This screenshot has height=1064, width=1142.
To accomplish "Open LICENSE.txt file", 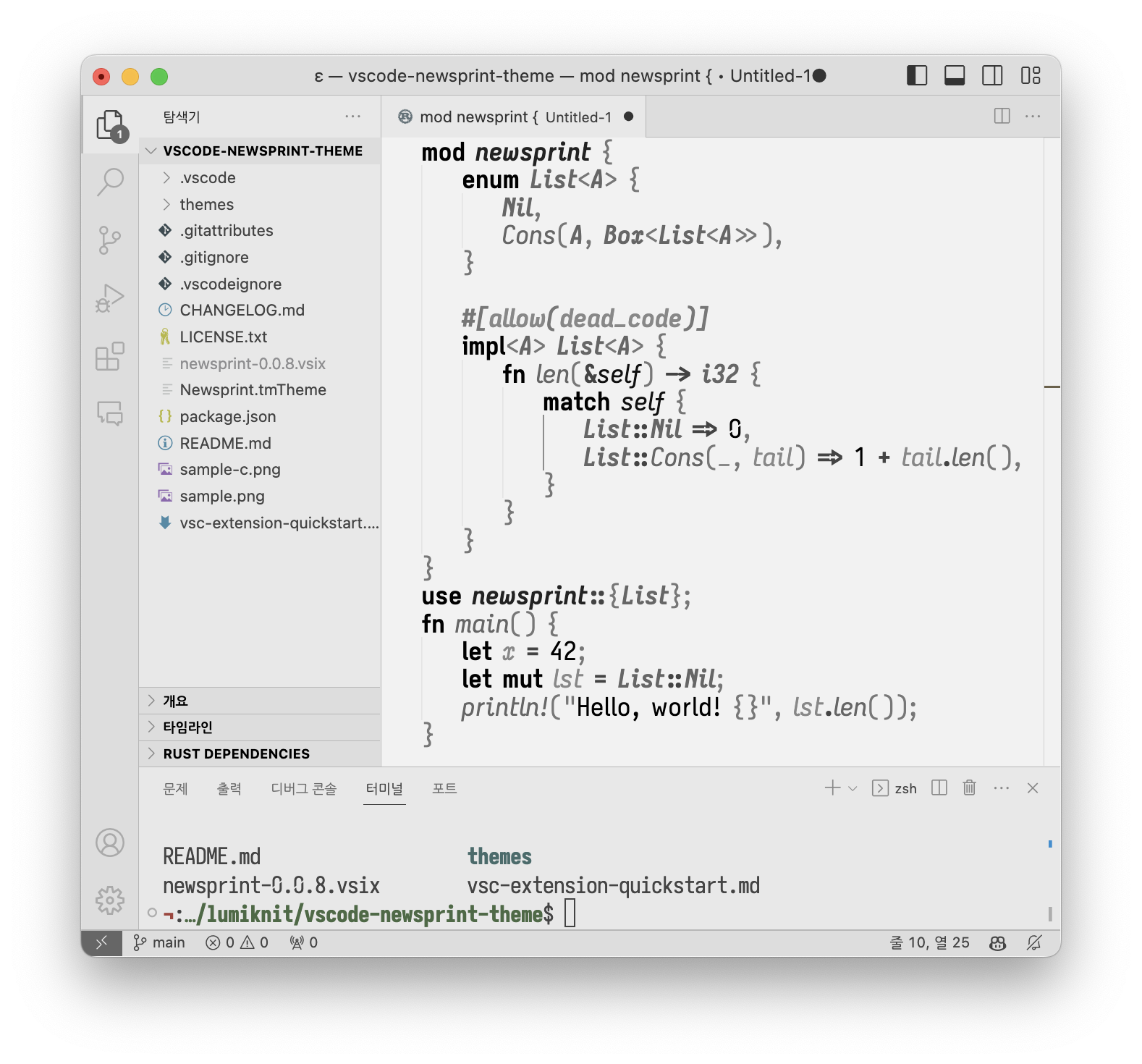I will 260,337.
